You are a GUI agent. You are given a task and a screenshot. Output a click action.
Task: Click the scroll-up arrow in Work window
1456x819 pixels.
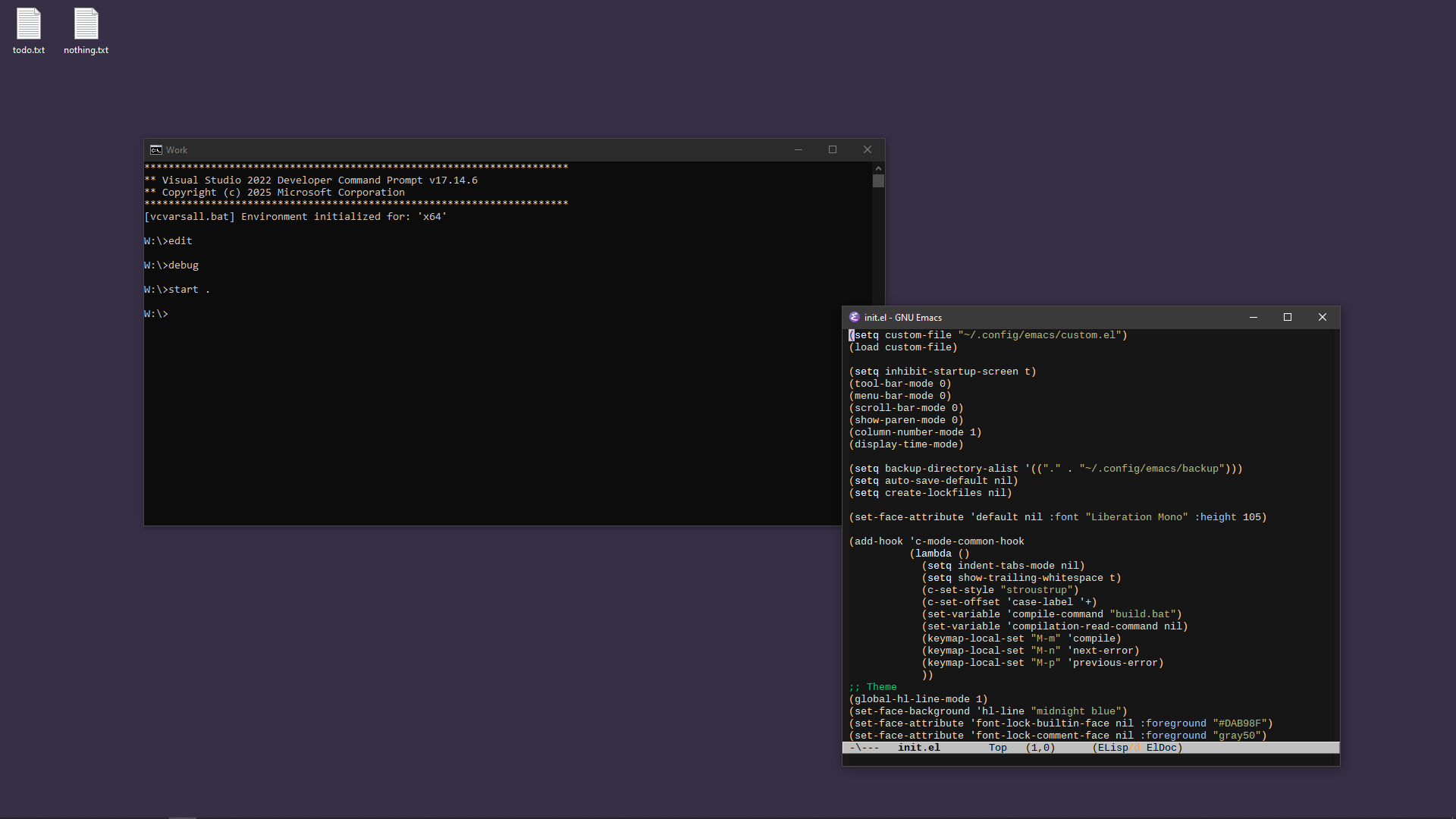point(878,168)
